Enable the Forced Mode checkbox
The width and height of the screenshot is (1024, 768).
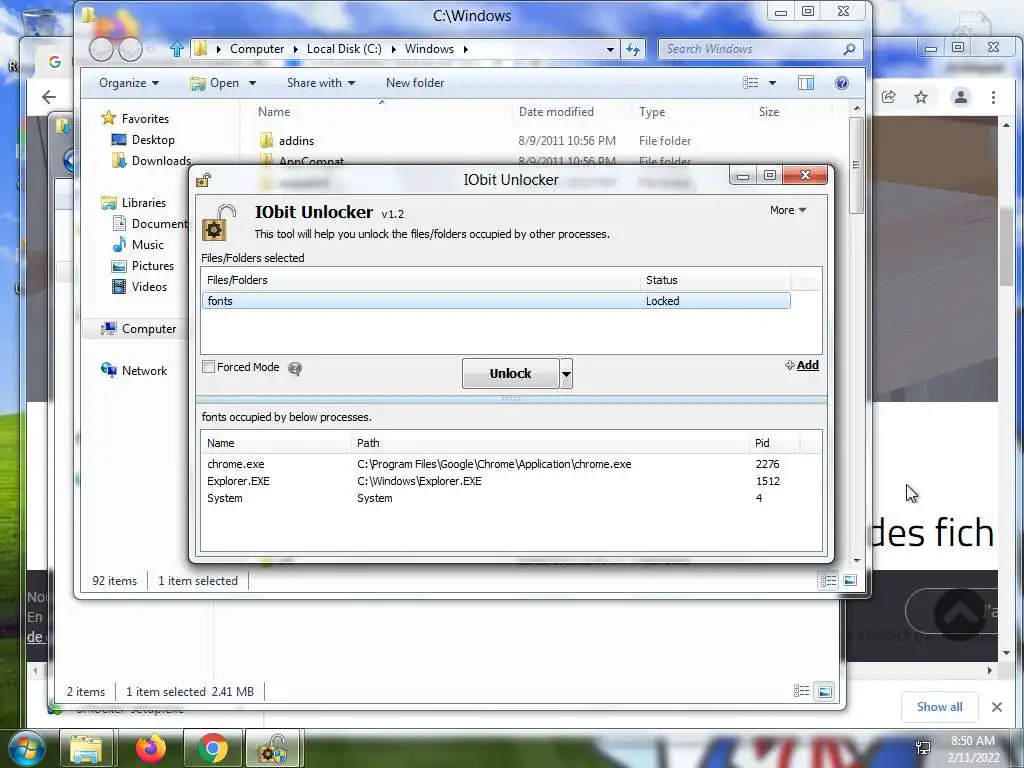208,367
